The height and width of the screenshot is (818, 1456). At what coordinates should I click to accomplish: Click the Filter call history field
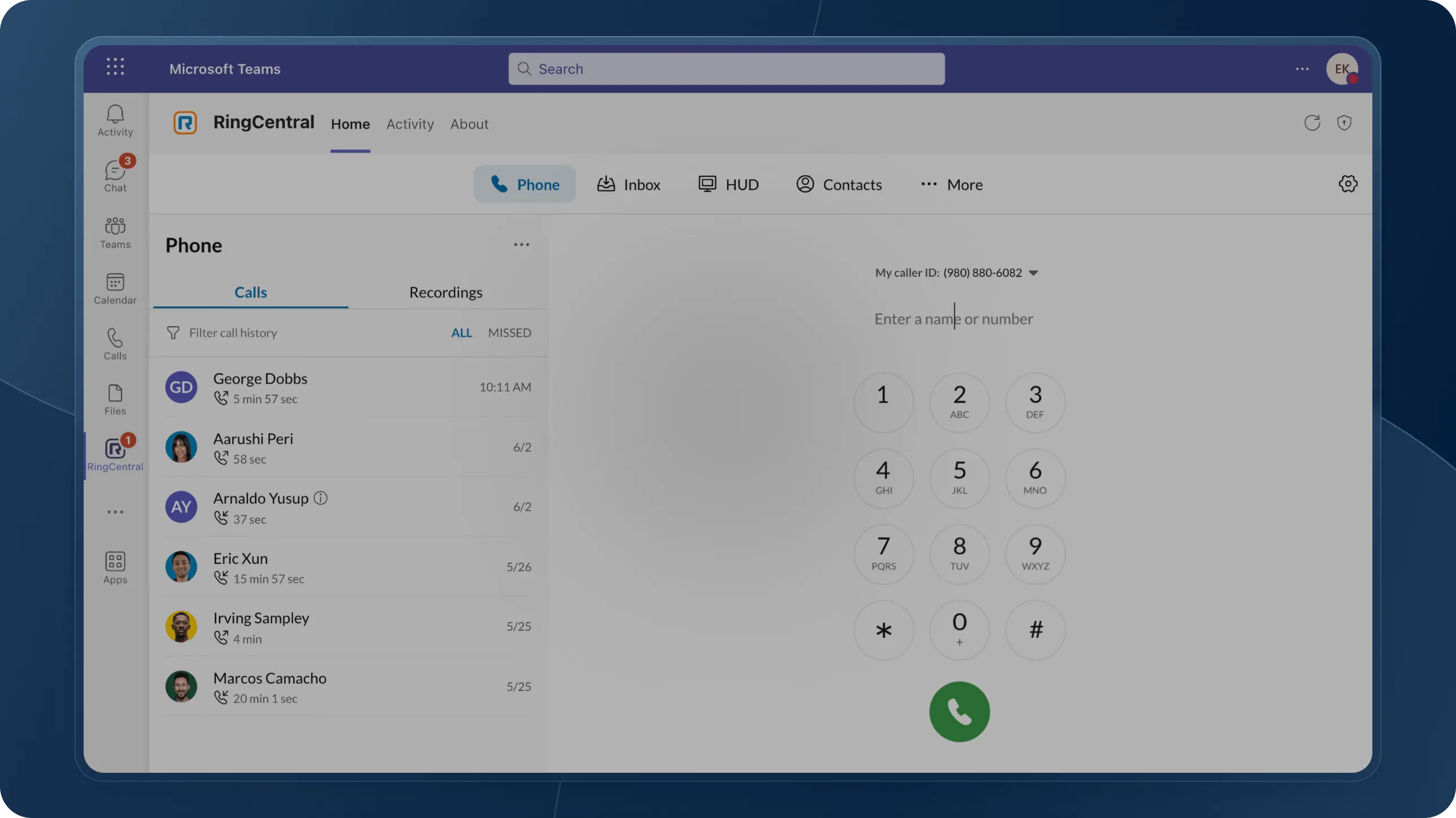pyautogui.click(x=233, y=333)
